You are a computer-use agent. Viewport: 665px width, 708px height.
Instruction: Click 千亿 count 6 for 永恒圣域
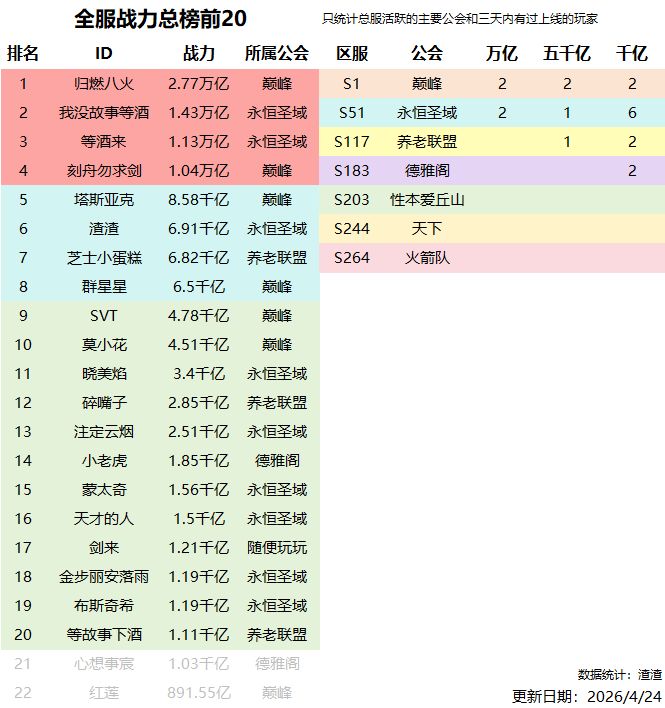click(632, 112)
